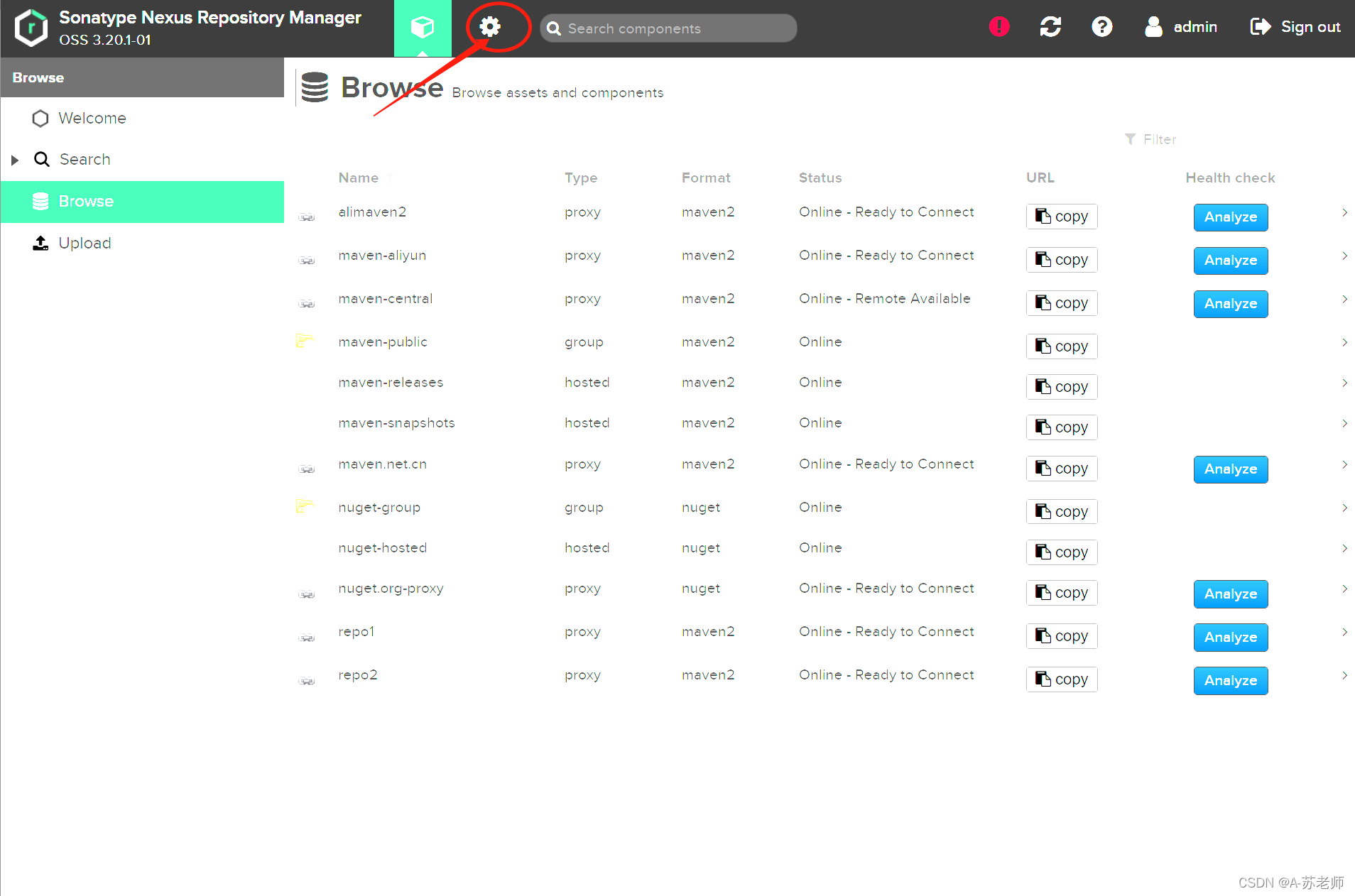This screenshot has height=896, width=1355.
Task: Copy URL for maven-releases
Action: 1062,387
